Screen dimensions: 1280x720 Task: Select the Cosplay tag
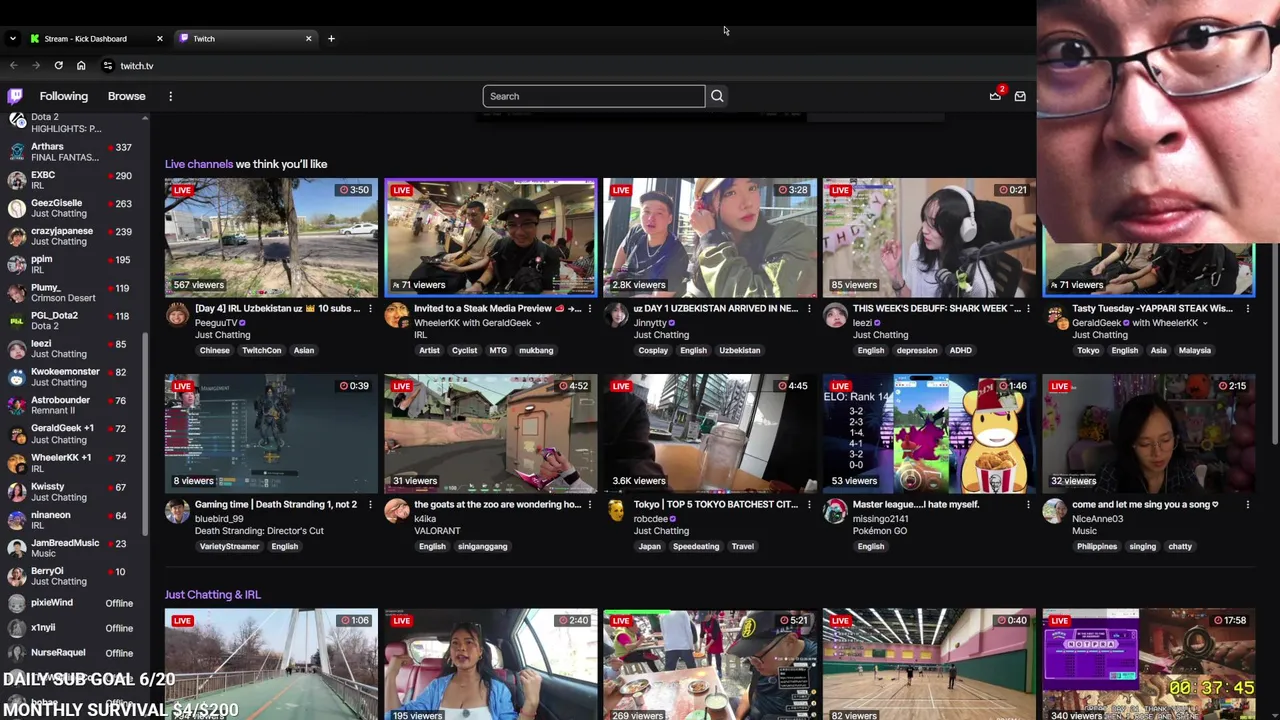[x=653, y=351]
